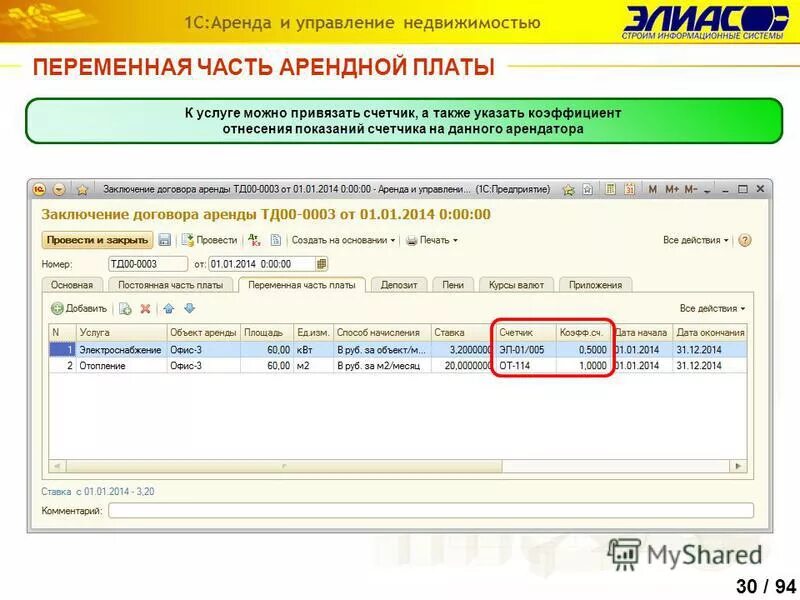Click the 'Ставка' column header
Image resolution: width=800 pixels, height=600 pixels.
tap(461, 332)
